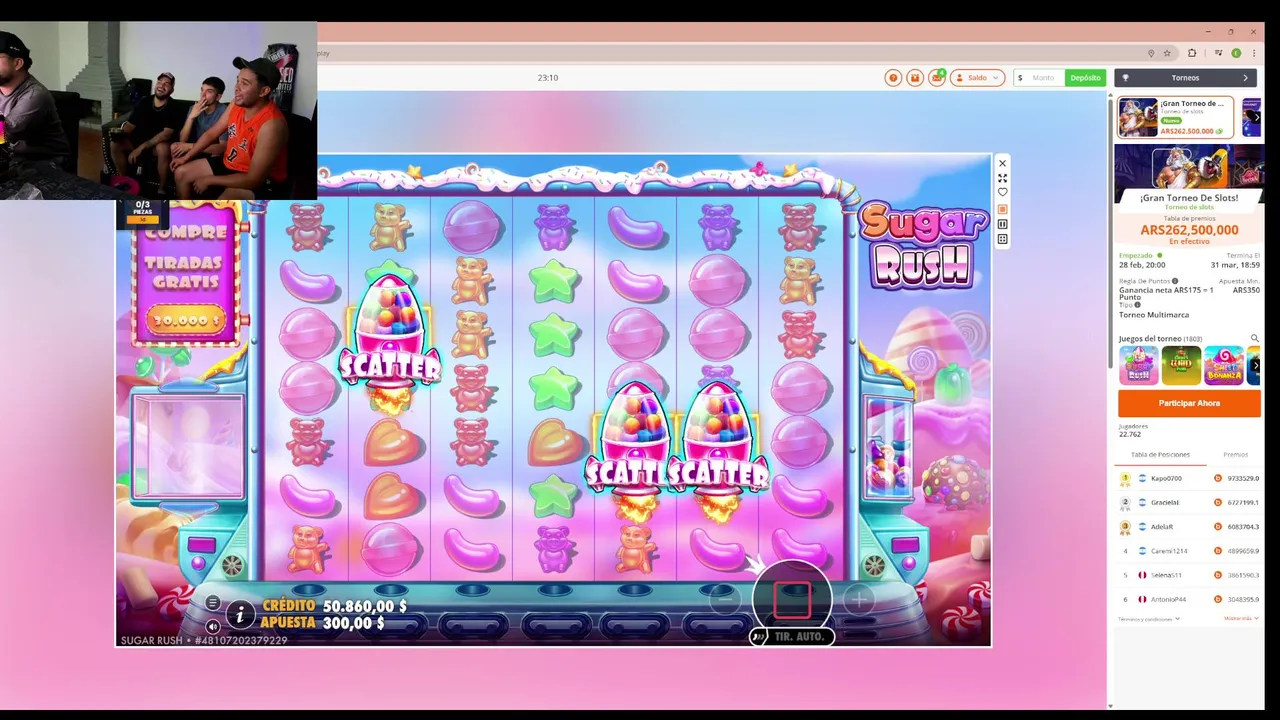Viewport: 1280px width, 720px height.
Task: Expand the Mostrar más link
Action: [1240, 618]
